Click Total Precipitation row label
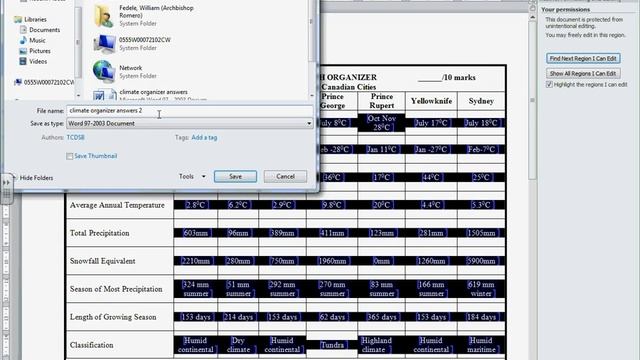The height and width of the screenshot is (360, 640). [x=100, y=233]
